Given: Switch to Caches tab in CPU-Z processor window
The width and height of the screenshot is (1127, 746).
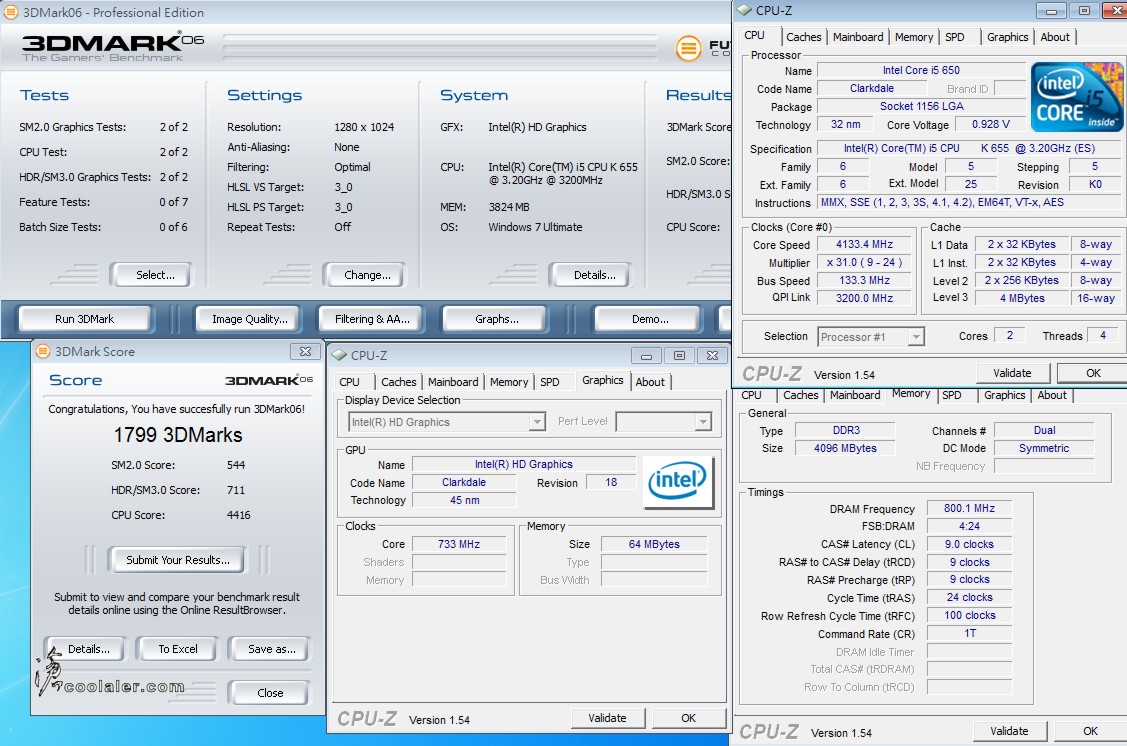Looking at the screenshot, I should [804, 37].
